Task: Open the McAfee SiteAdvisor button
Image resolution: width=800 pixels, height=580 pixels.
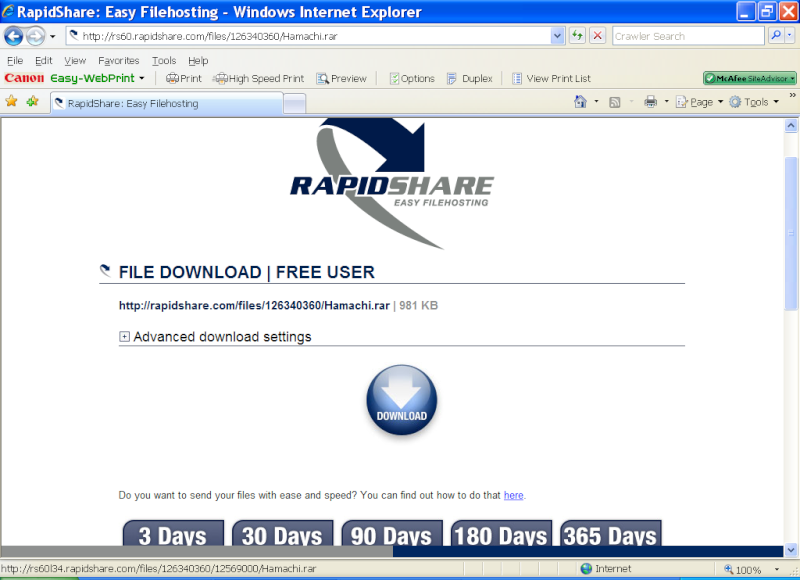Action: click(x=749, y=78)
